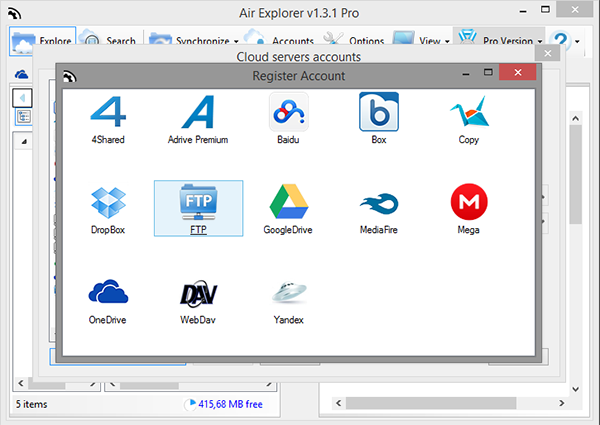
Task: Pick the WebDav server icon
Action: pyautogui.click(x=198, y=293)
